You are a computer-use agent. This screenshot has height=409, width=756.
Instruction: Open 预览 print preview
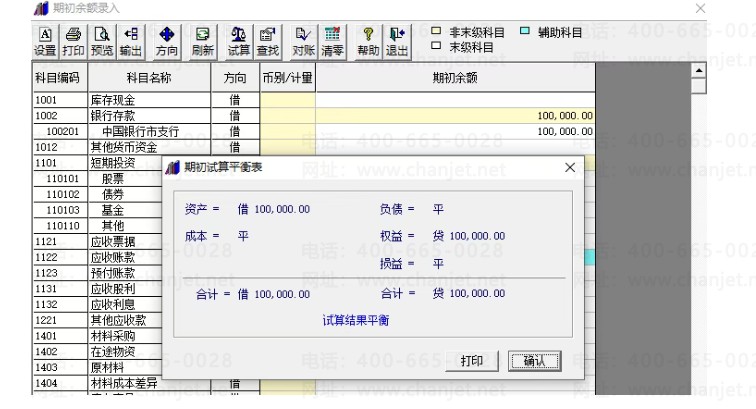coord(102,42)
